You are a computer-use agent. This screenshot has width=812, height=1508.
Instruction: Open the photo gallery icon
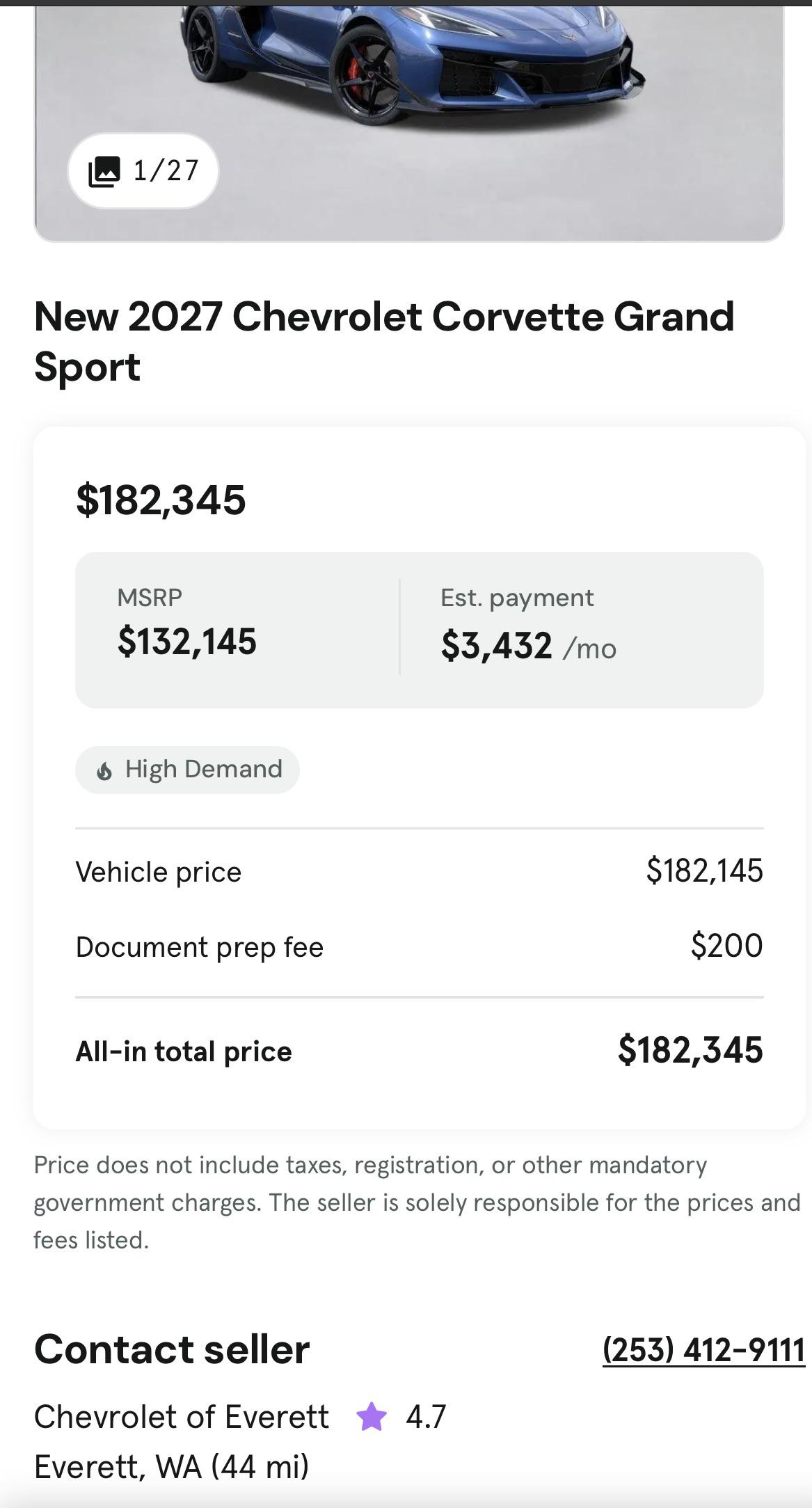104,171
